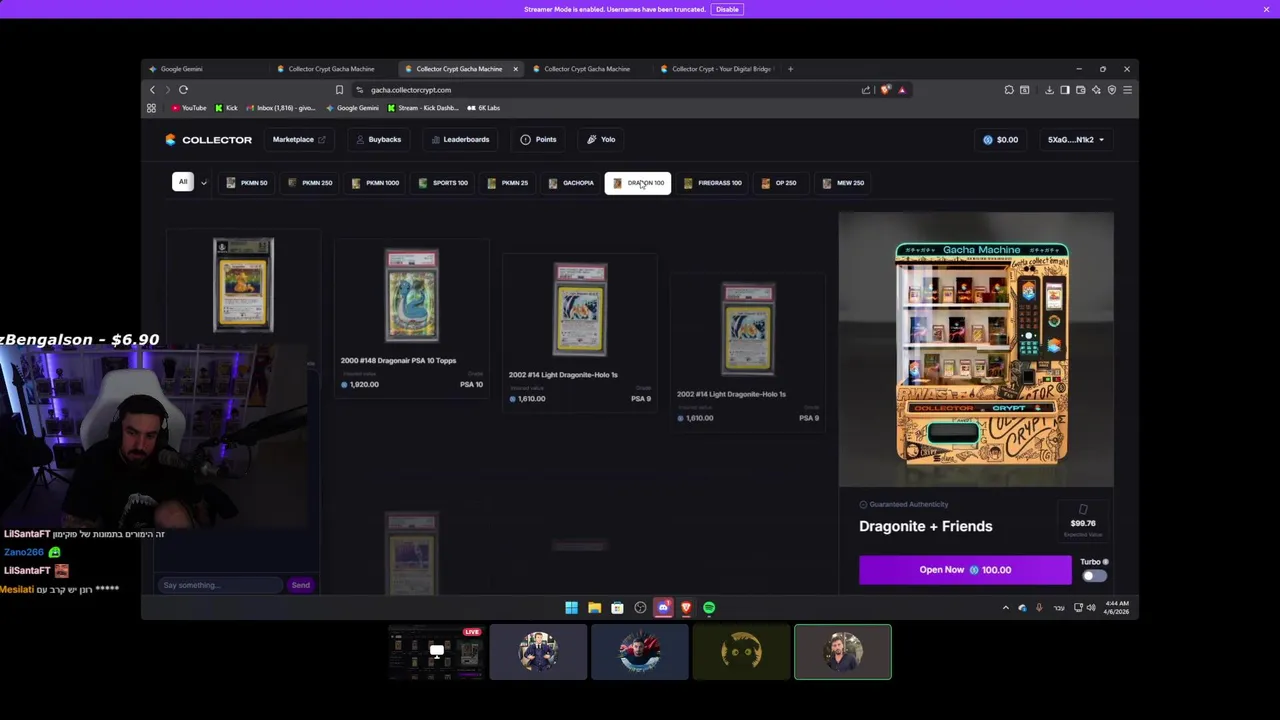
Task: Click the Guaranteed Authenticity label
Action: tap(904, 504)
